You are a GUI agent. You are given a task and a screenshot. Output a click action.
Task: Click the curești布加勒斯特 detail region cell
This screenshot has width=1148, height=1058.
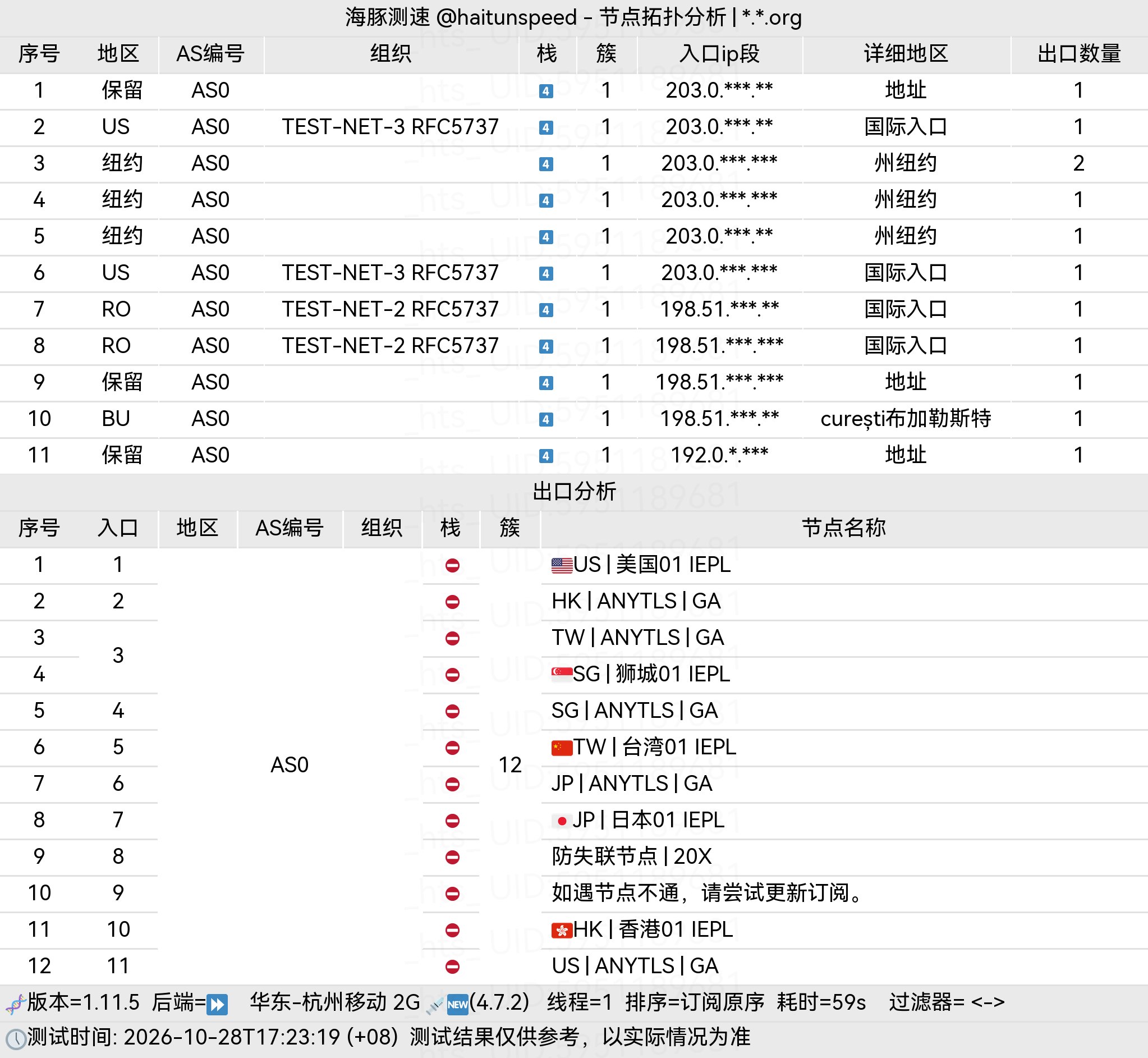(x=906, y=419)
